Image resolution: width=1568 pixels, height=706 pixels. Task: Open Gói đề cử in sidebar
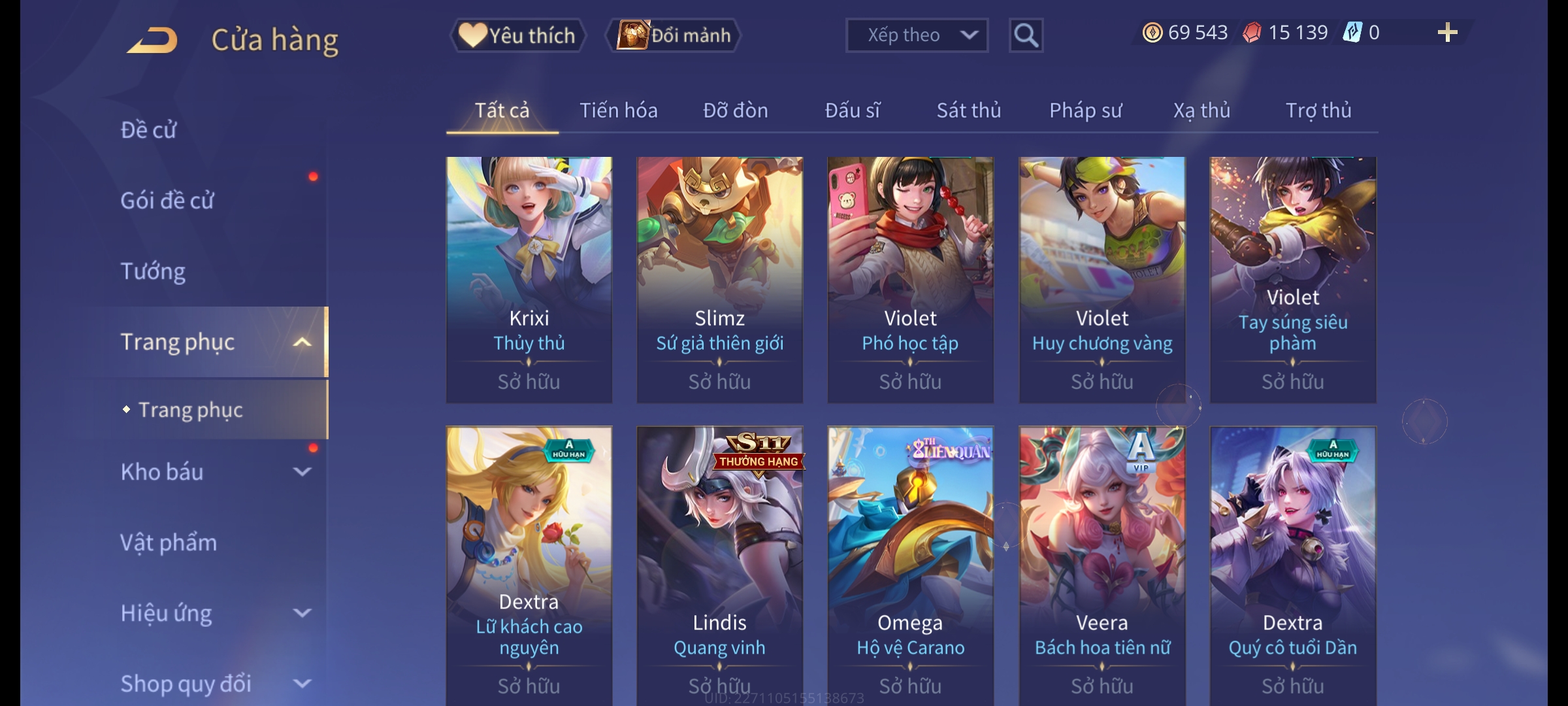pyautogui.click(x=167, y=201)
